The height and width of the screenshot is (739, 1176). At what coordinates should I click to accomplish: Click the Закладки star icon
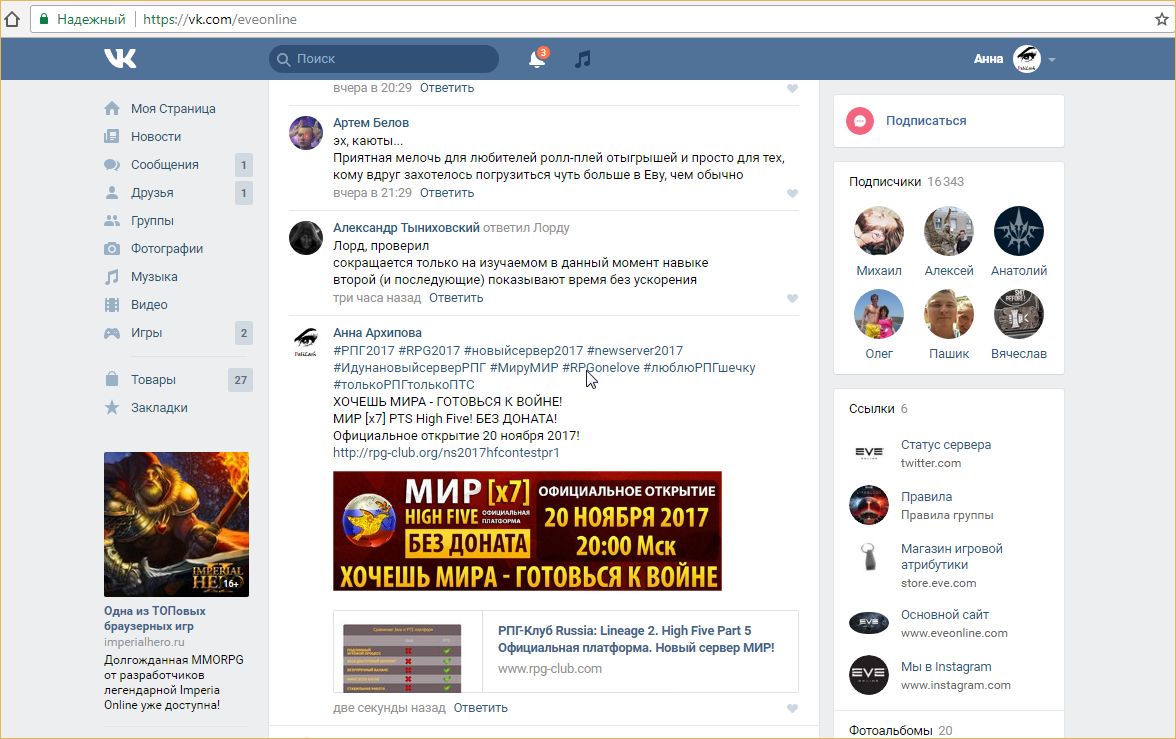[112, 407]
